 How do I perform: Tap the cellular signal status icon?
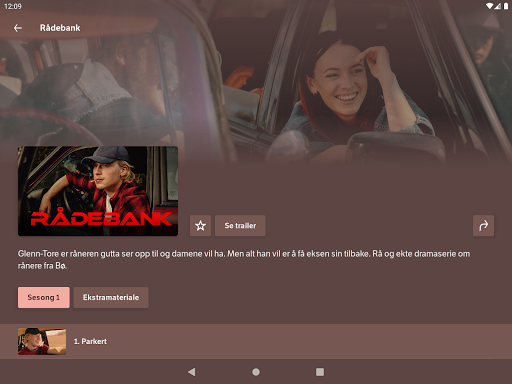pos(498,6)
